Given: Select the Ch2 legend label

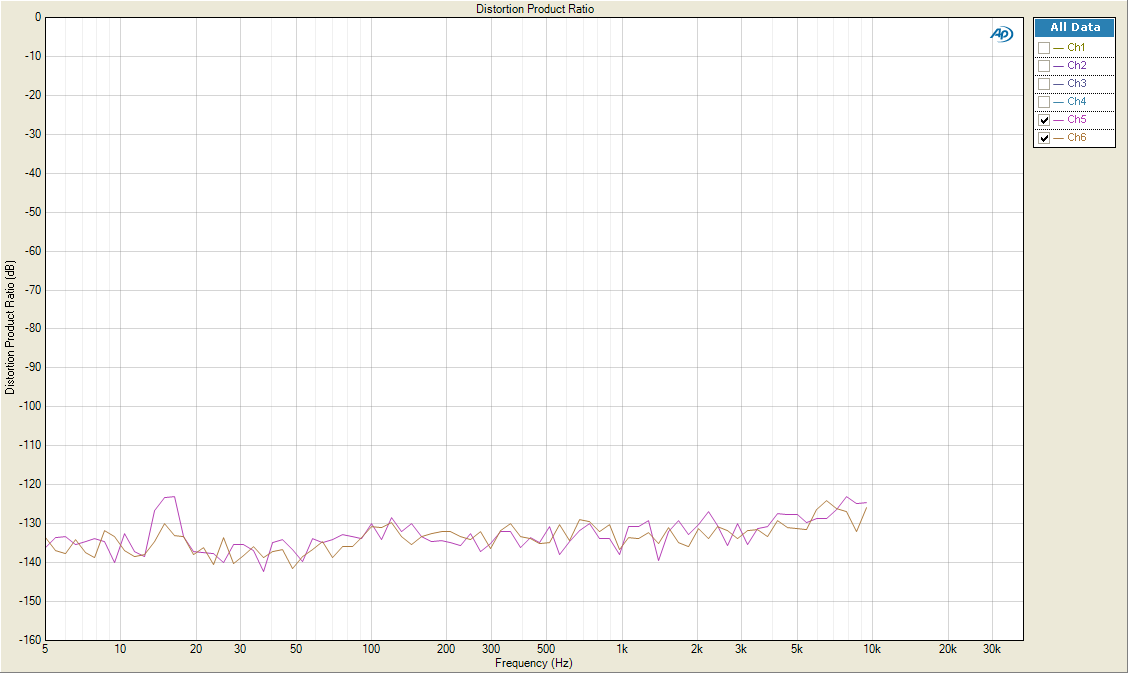Looking at the screenshot, I should click(1077, 65).
